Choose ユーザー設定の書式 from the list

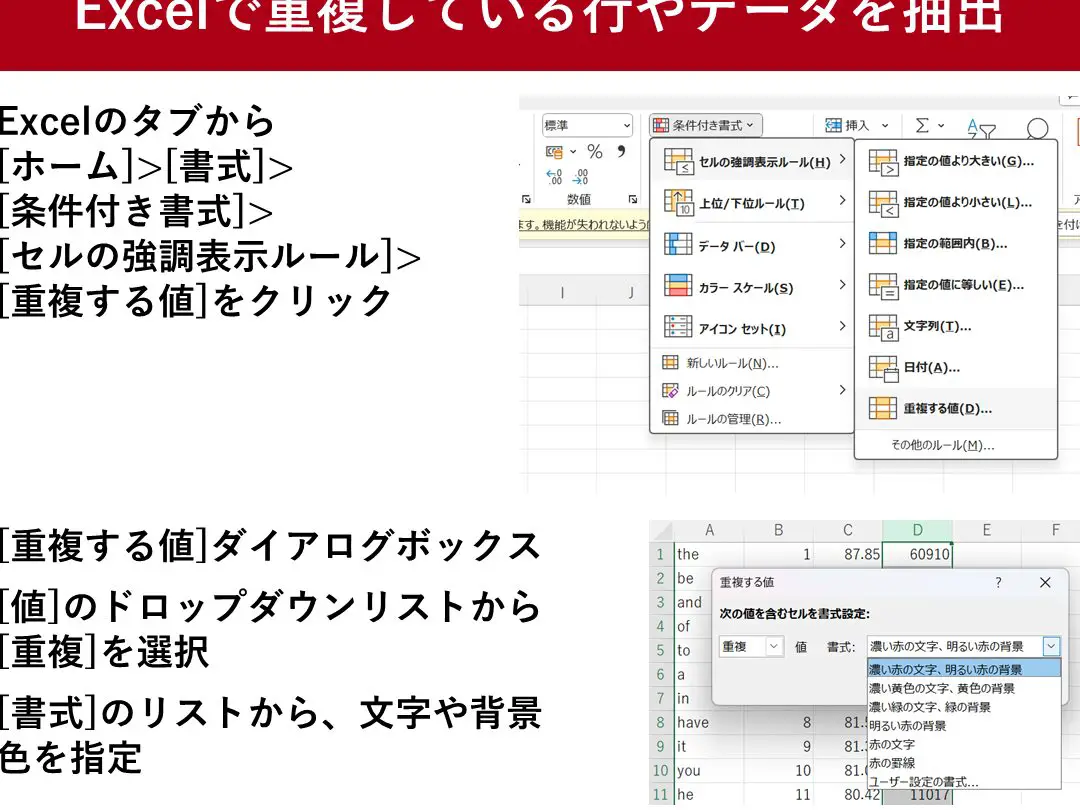(924, 782)
